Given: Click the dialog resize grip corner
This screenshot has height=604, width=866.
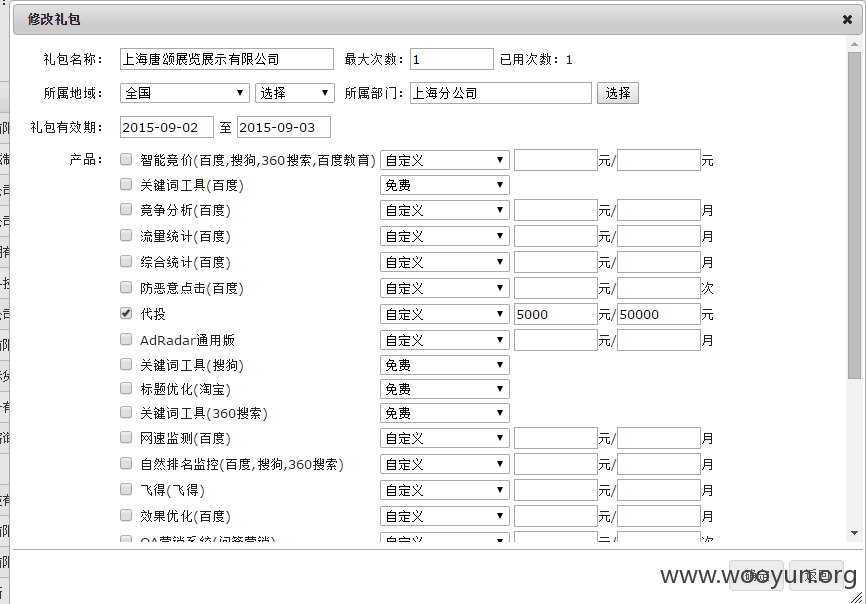Looking at the screenshot, I should tap(857, 597).
